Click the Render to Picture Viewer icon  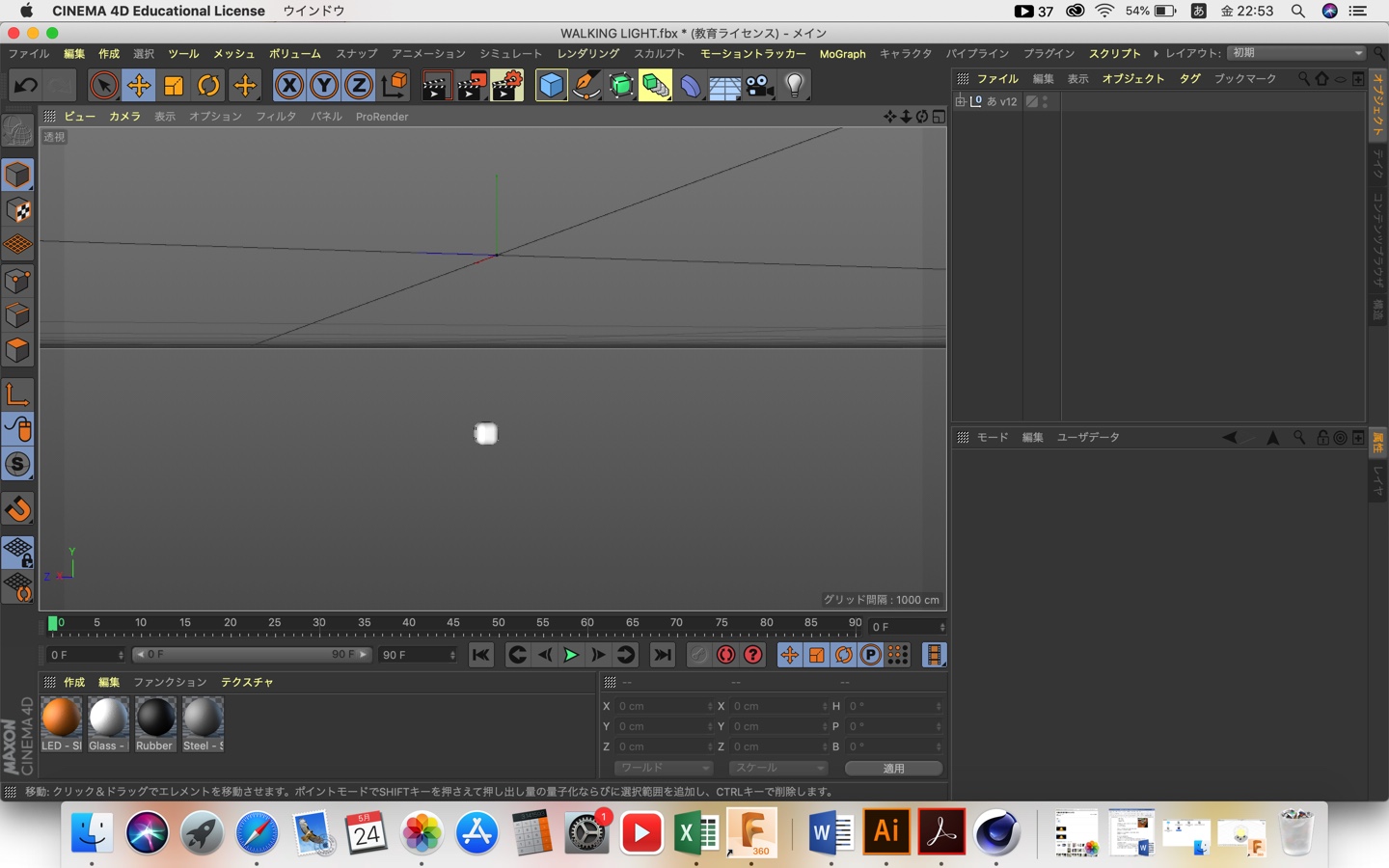(x=472, y=86)
